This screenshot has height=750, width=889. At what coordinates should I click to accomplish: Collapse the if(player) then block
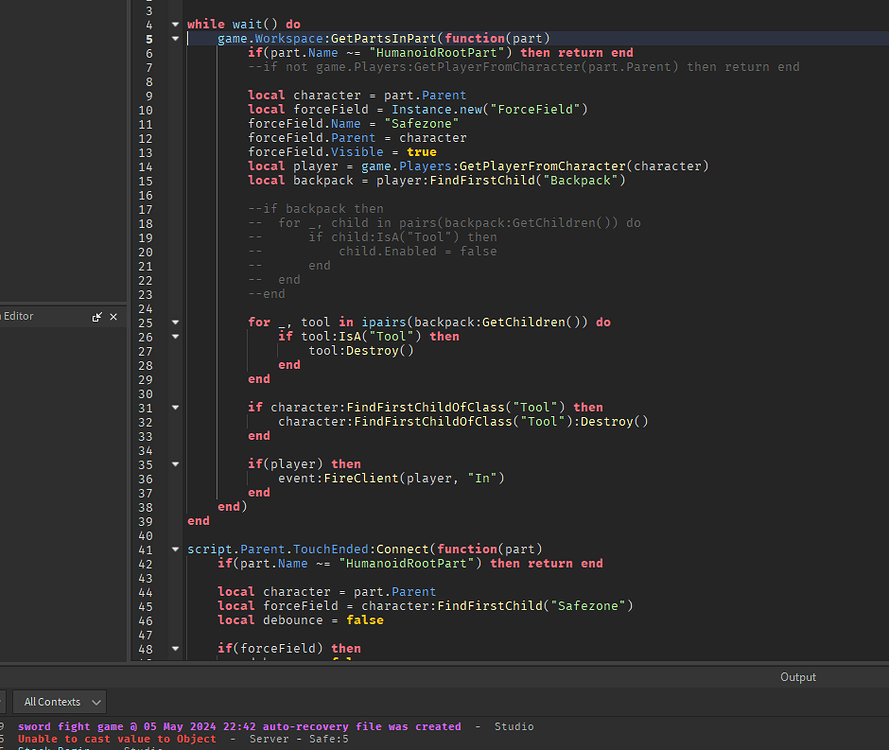(176, 465)
